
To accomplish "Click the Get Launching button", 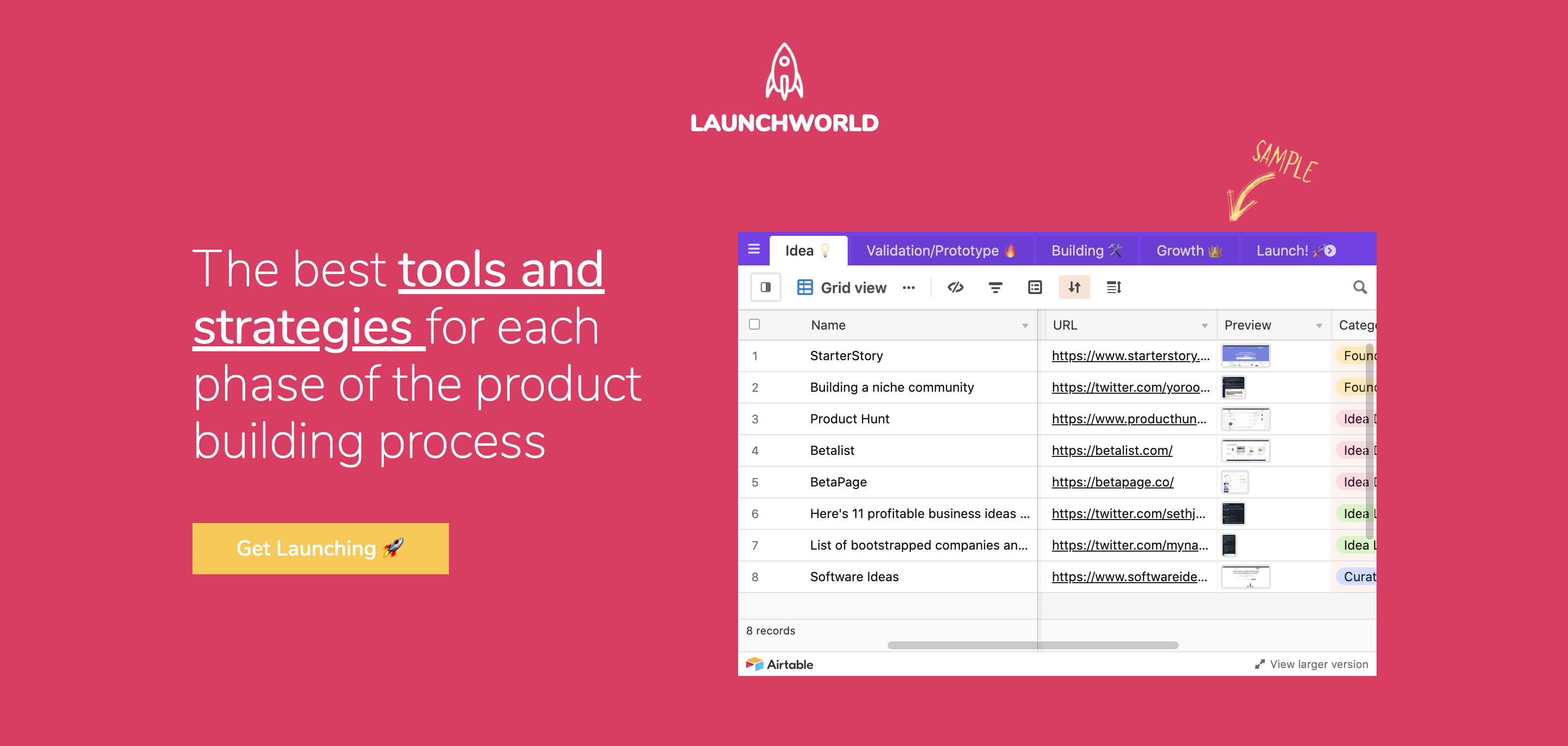I will tap(321, 548).
